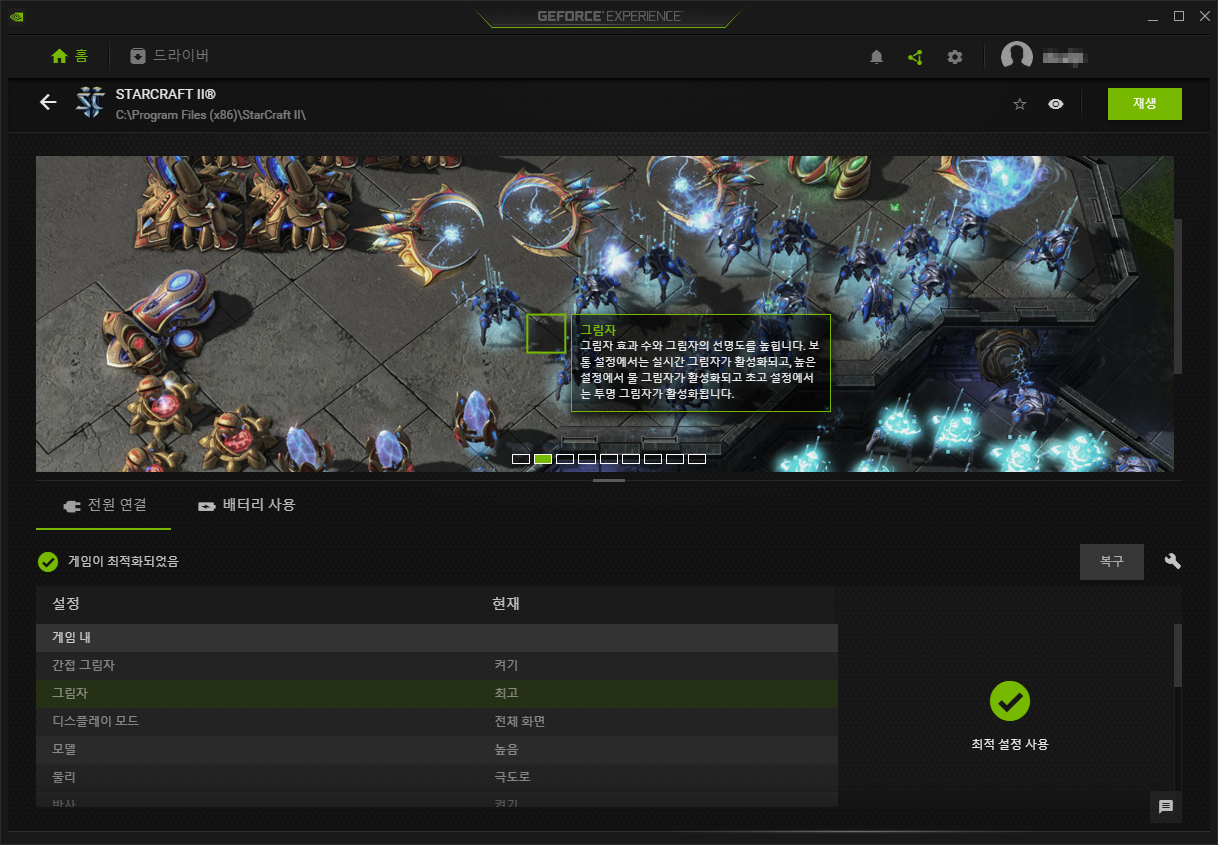
Task: Open the feedback chat icon
Action: (1166, 806)
